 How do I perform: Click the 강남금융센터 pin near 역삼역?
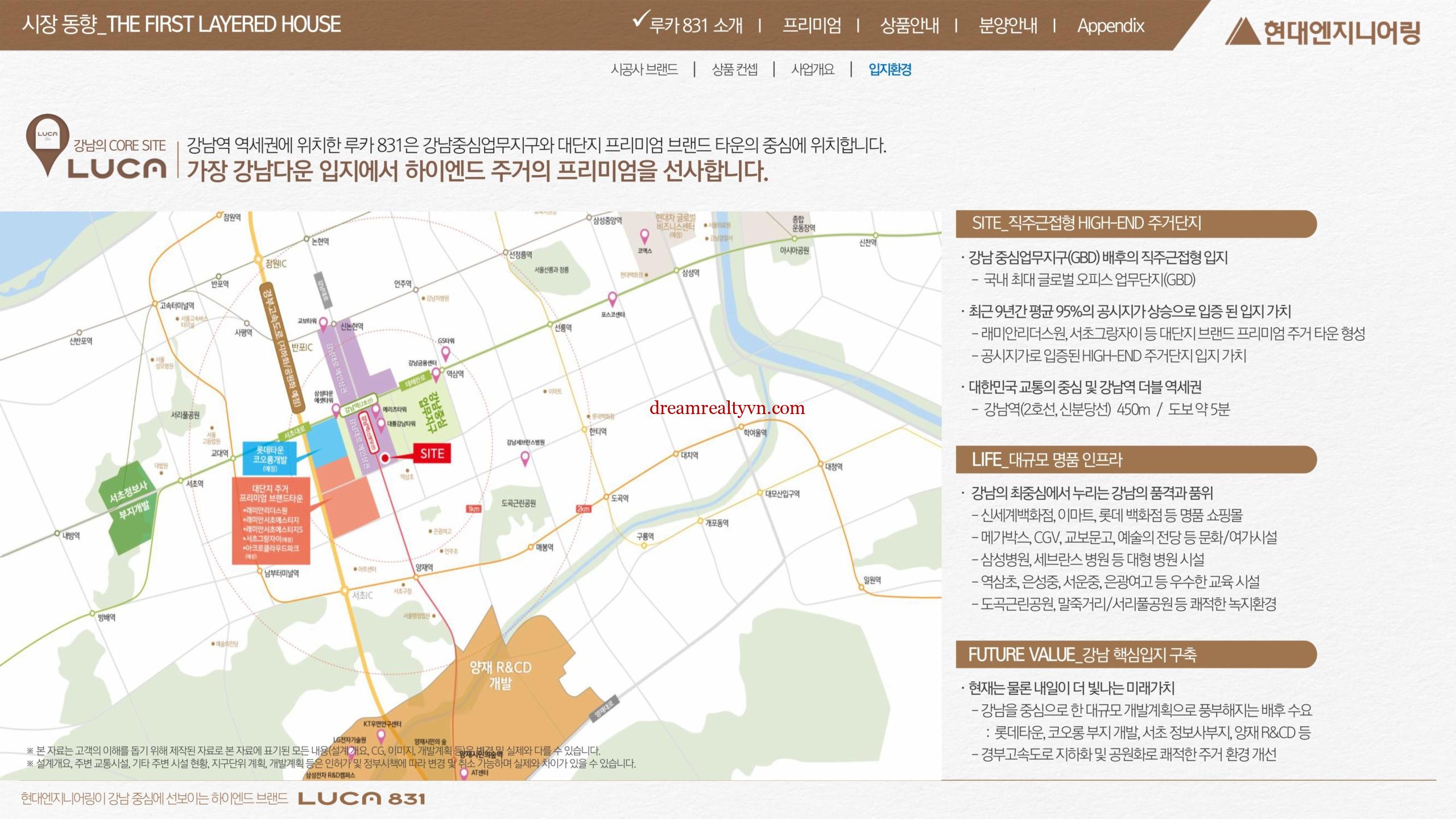[x=437, y=374]
